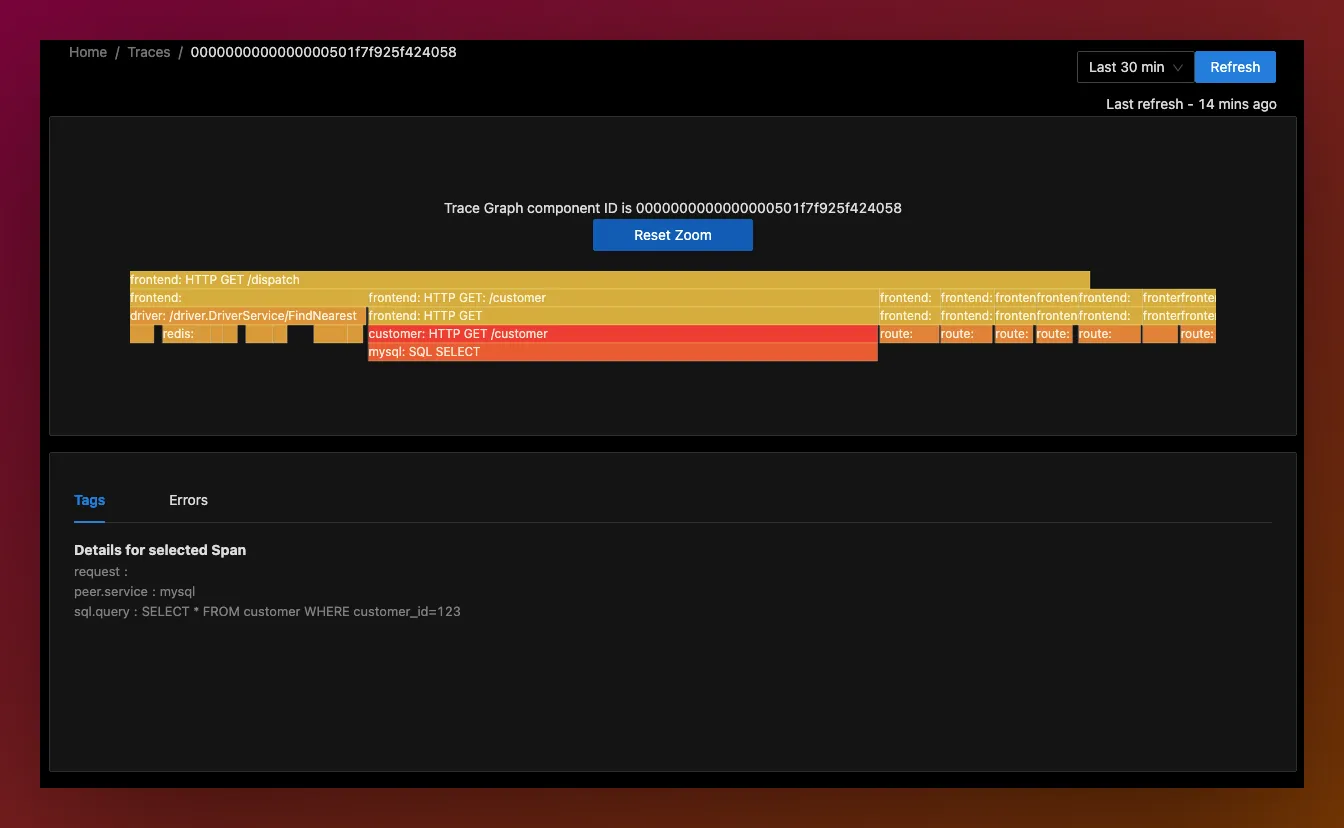
Task: Select the frontend: HTTP GET: /customer span
Action: [x=623, y=298]
